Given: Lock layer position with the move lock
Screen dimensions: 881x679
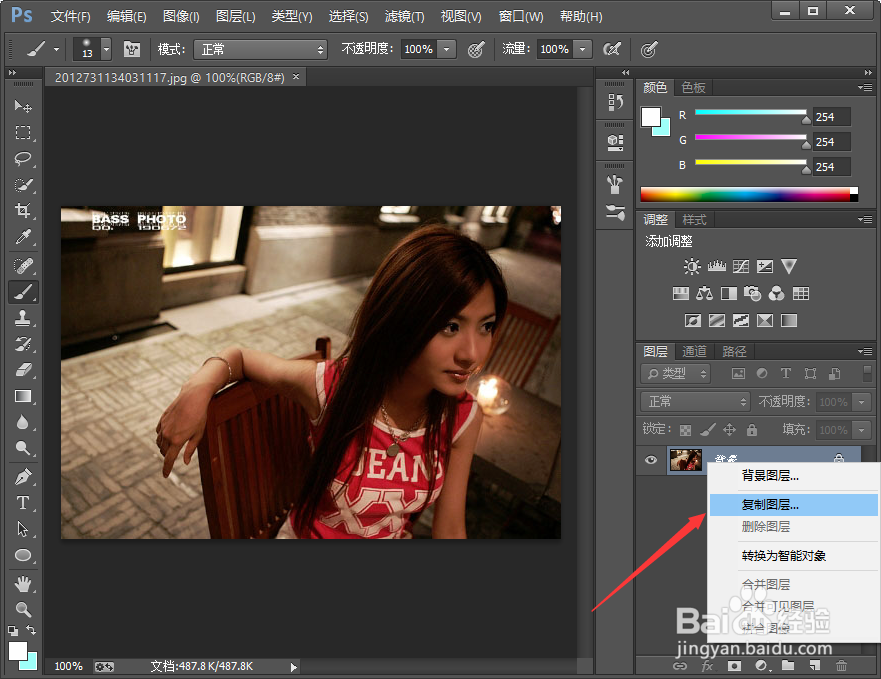Looking at the screenshot, I should click(727, 429).
